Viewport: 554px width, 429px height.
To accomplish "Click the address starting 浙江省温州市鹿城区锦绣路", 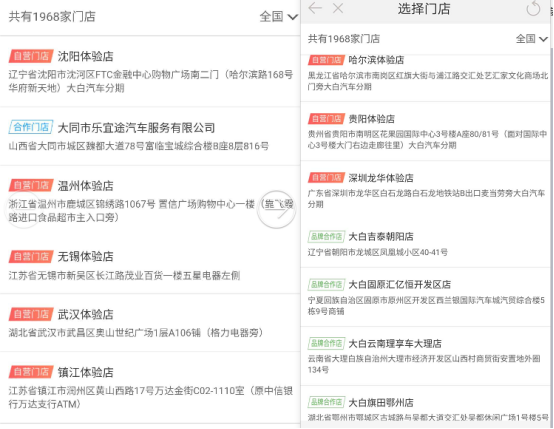I will (151, 211).
